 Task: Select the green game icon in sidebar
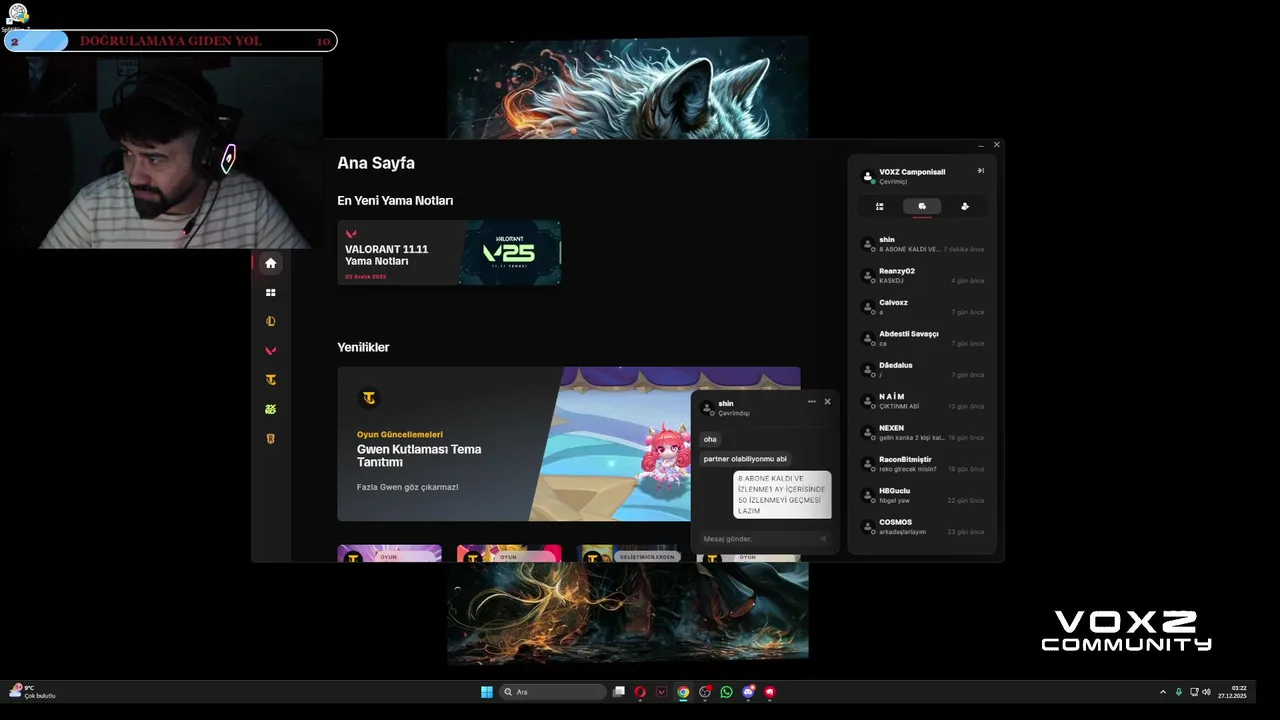point(270,409)
